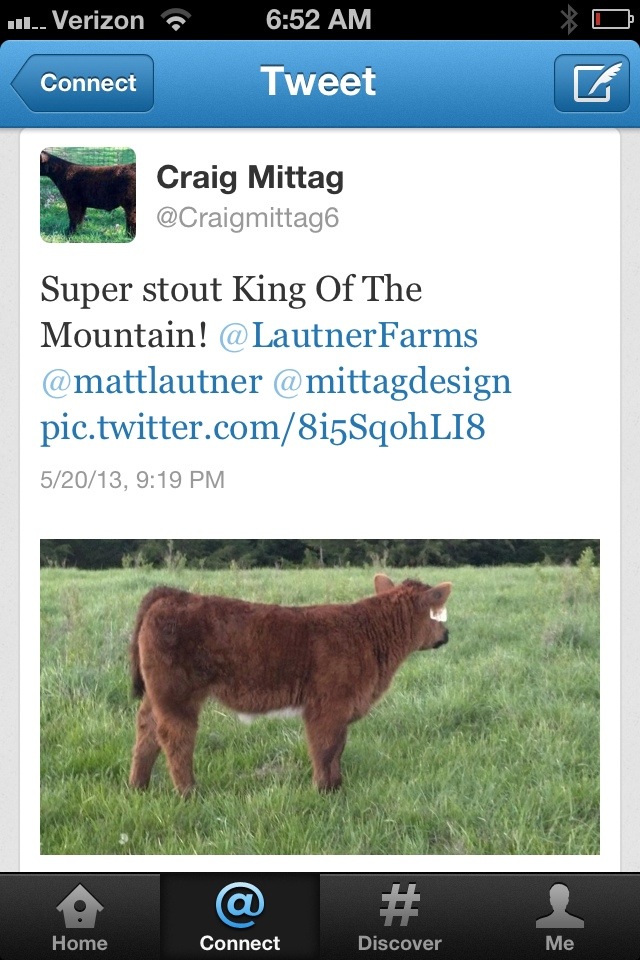Tap the cellular signal bars
This screenshot has height=960, width=640.
pos(24,20)
